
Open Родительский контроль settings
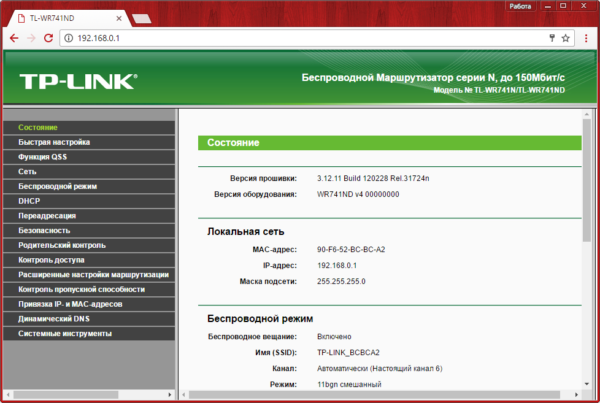point(89,245)
